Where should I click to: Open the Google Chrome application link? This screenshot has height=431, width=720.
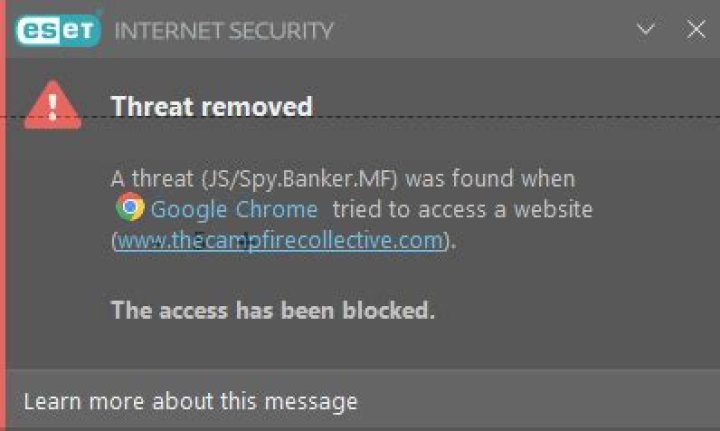click(234, 209)
